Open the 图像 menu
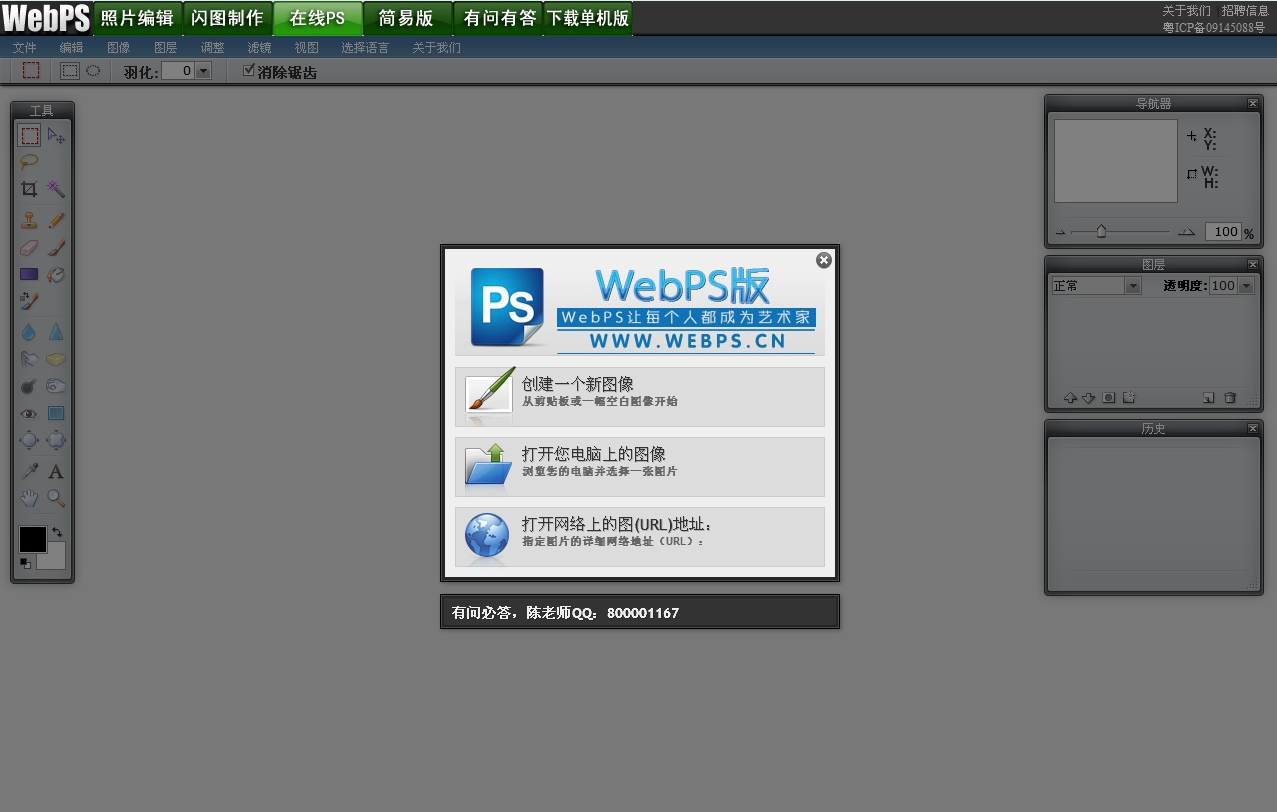1277x812 pixels. coord(118,47)
